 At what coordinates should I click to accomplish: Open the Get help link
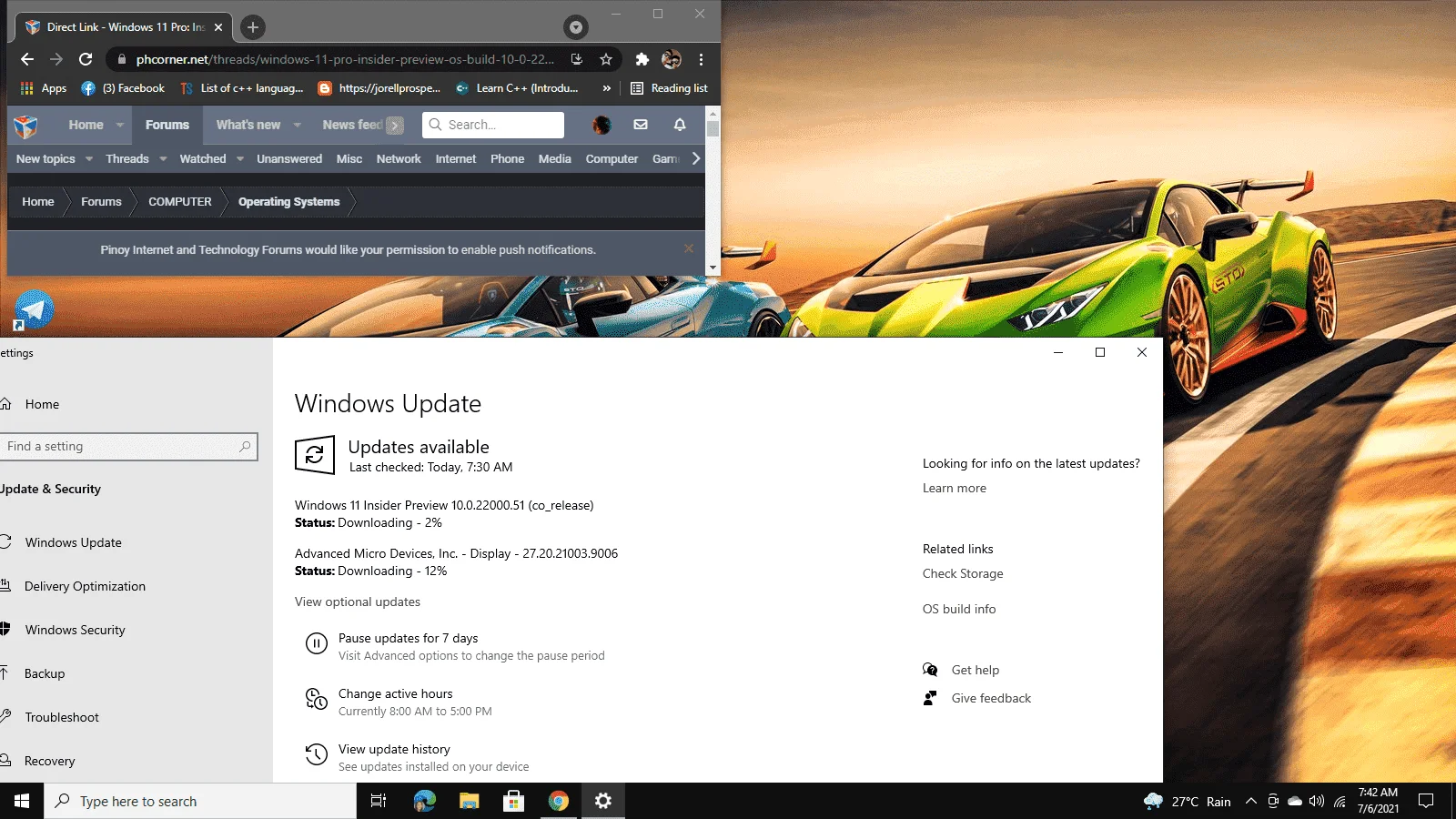(x=976, y=670)
